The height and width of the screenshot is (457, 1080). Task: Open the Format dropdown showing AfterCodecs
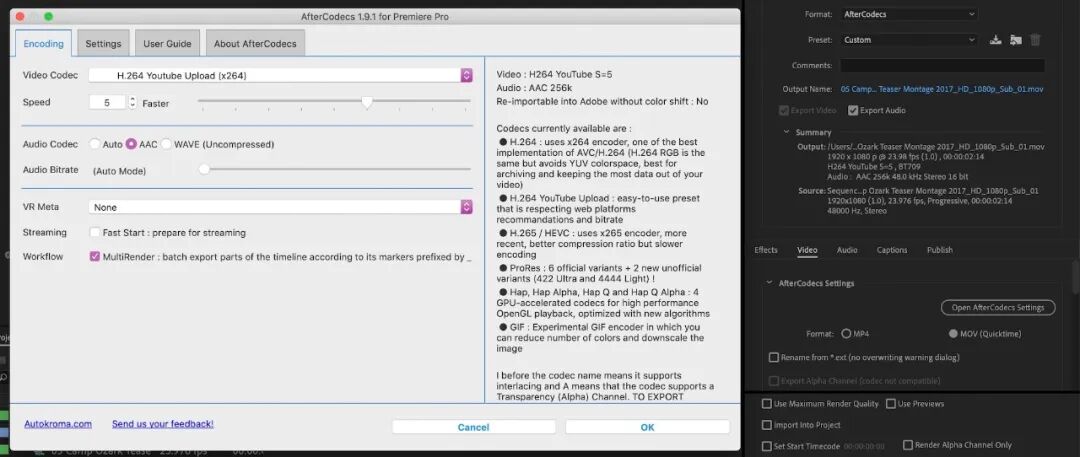(908, 14)
